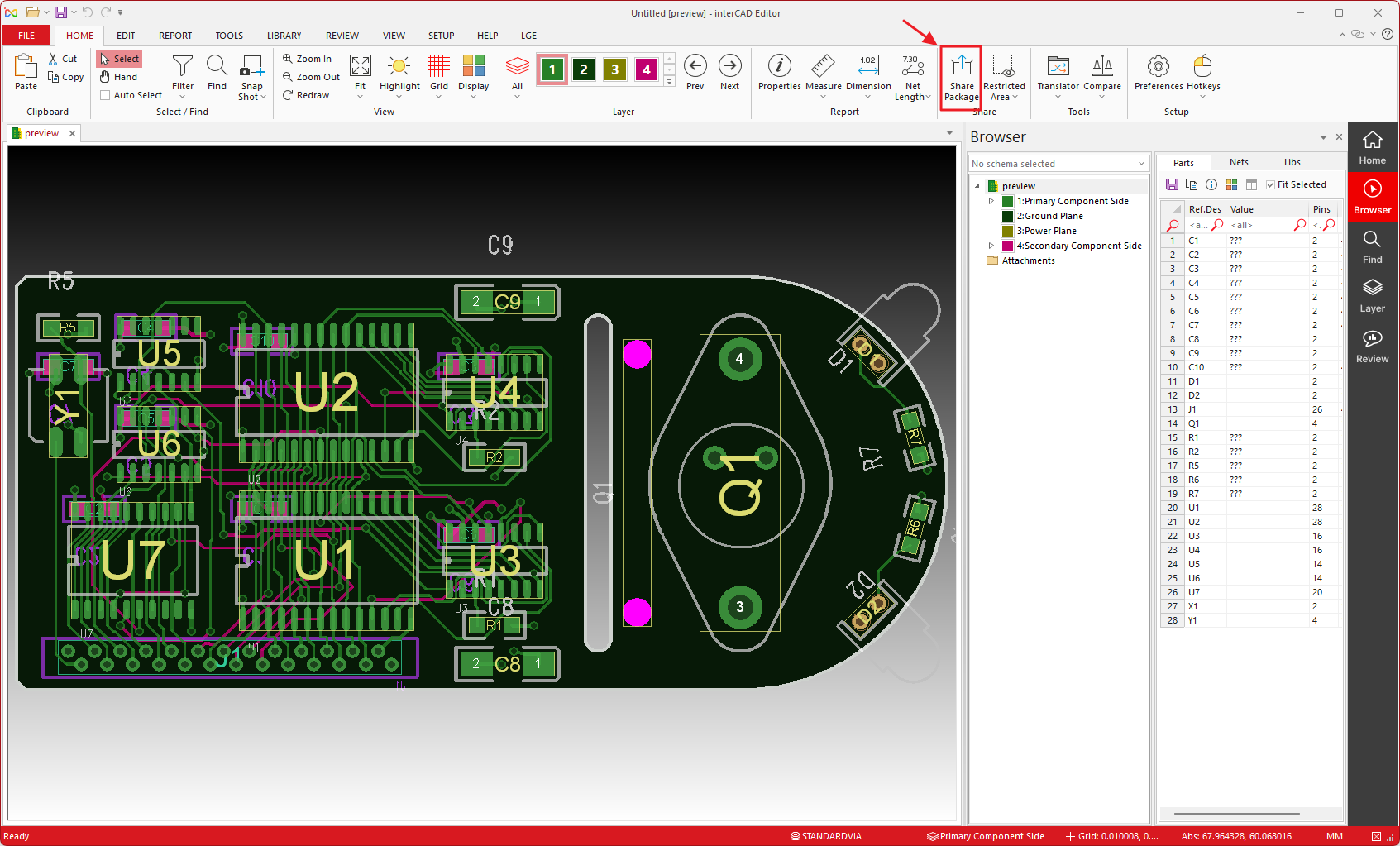This screenshot has height=846, width=1400.
Task: Switch to the Nets tab
Action: click(x=1238, y=162)
